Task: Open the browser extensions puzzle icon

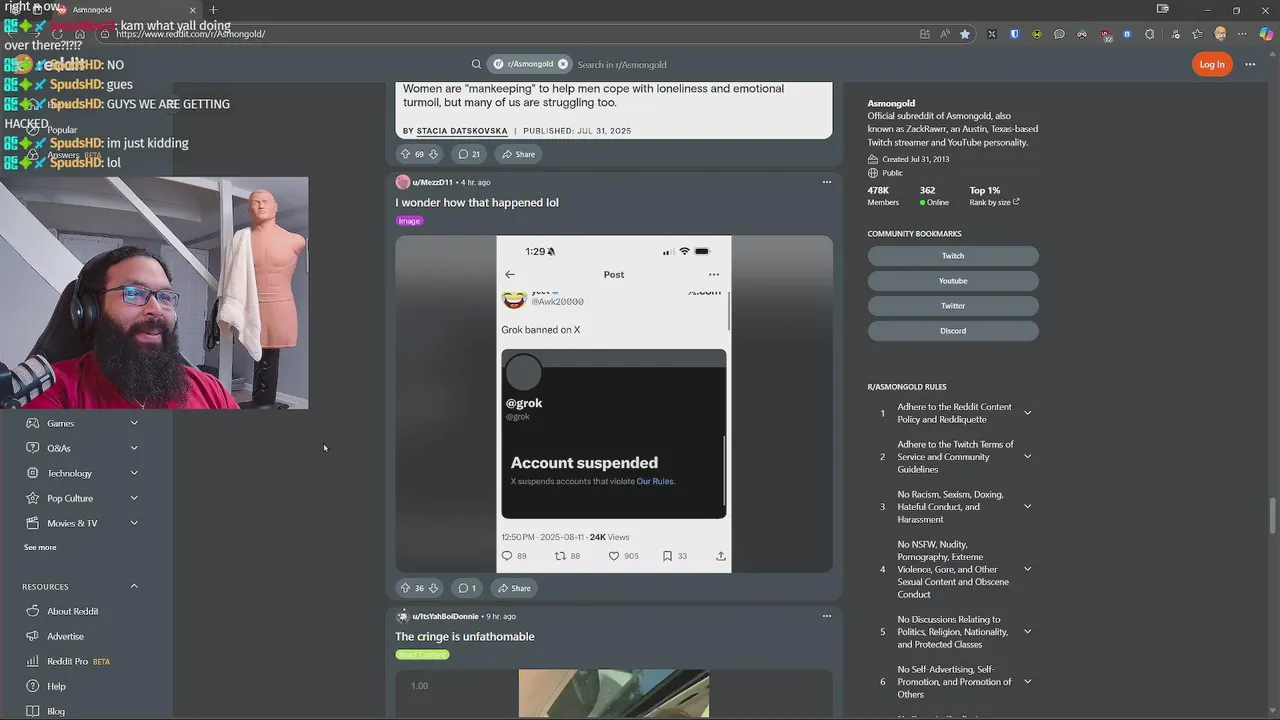Action: point(1150,34)
